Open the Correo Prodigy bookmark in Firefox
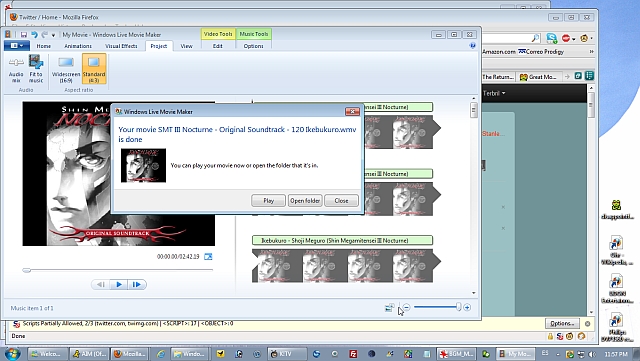The height and width of the screenshot is (361, 640). 541,52
